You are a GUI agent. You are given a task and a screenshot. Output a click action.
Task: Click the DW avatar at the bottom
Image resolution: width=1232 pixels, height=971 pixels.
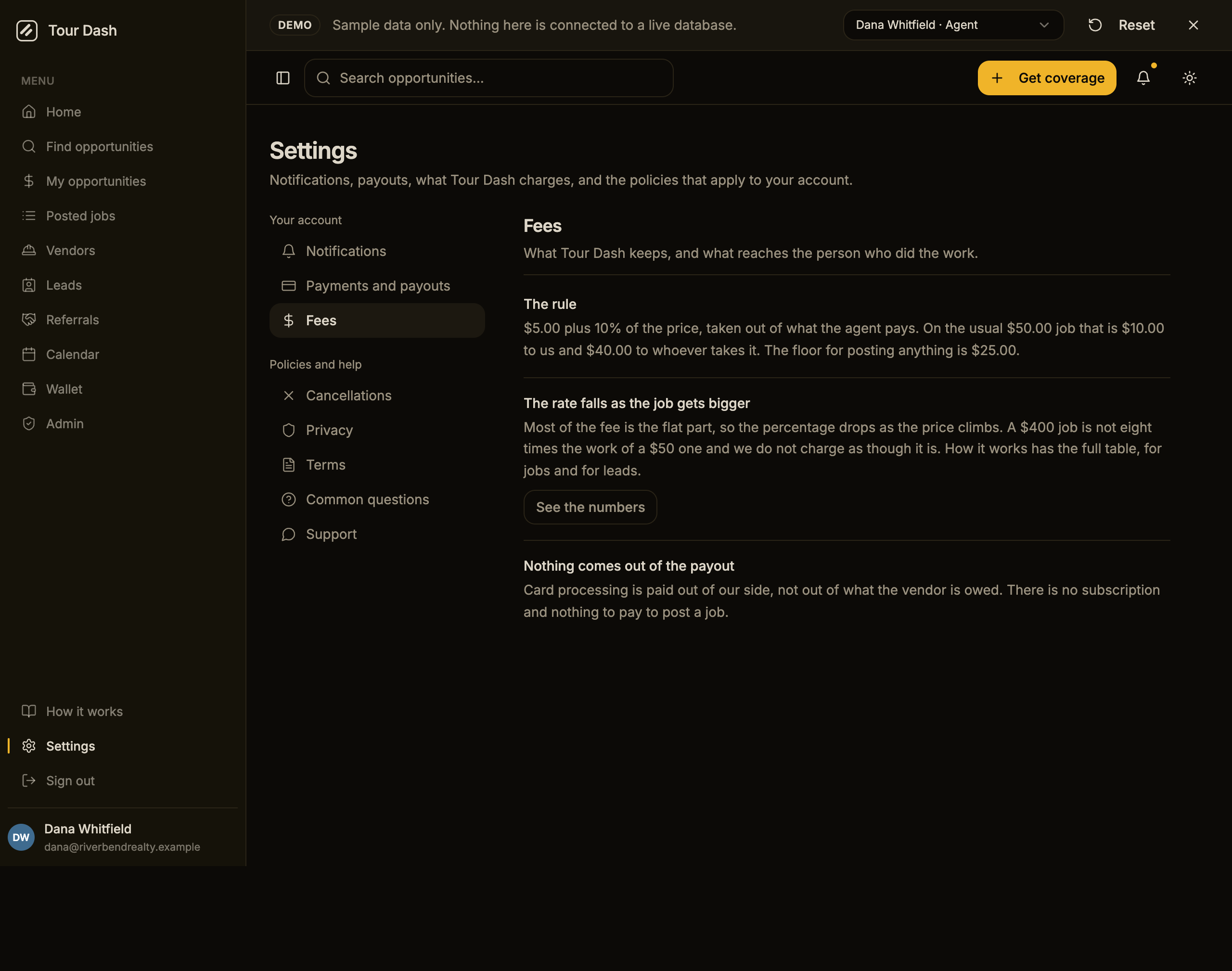point(21,837)
